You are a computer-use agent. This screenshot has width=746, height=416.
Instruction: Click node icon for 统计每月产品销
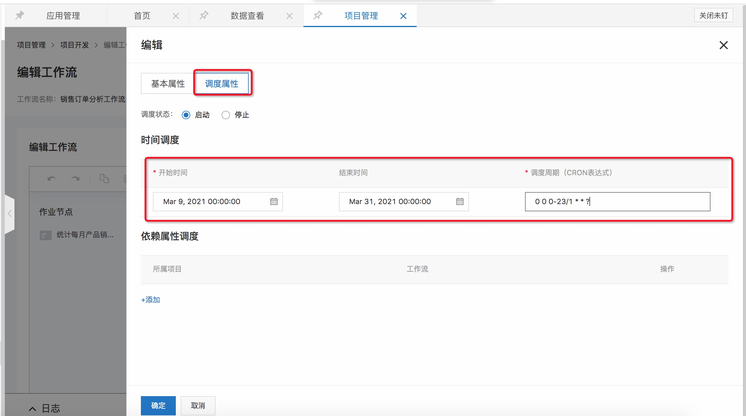(46, 235)
